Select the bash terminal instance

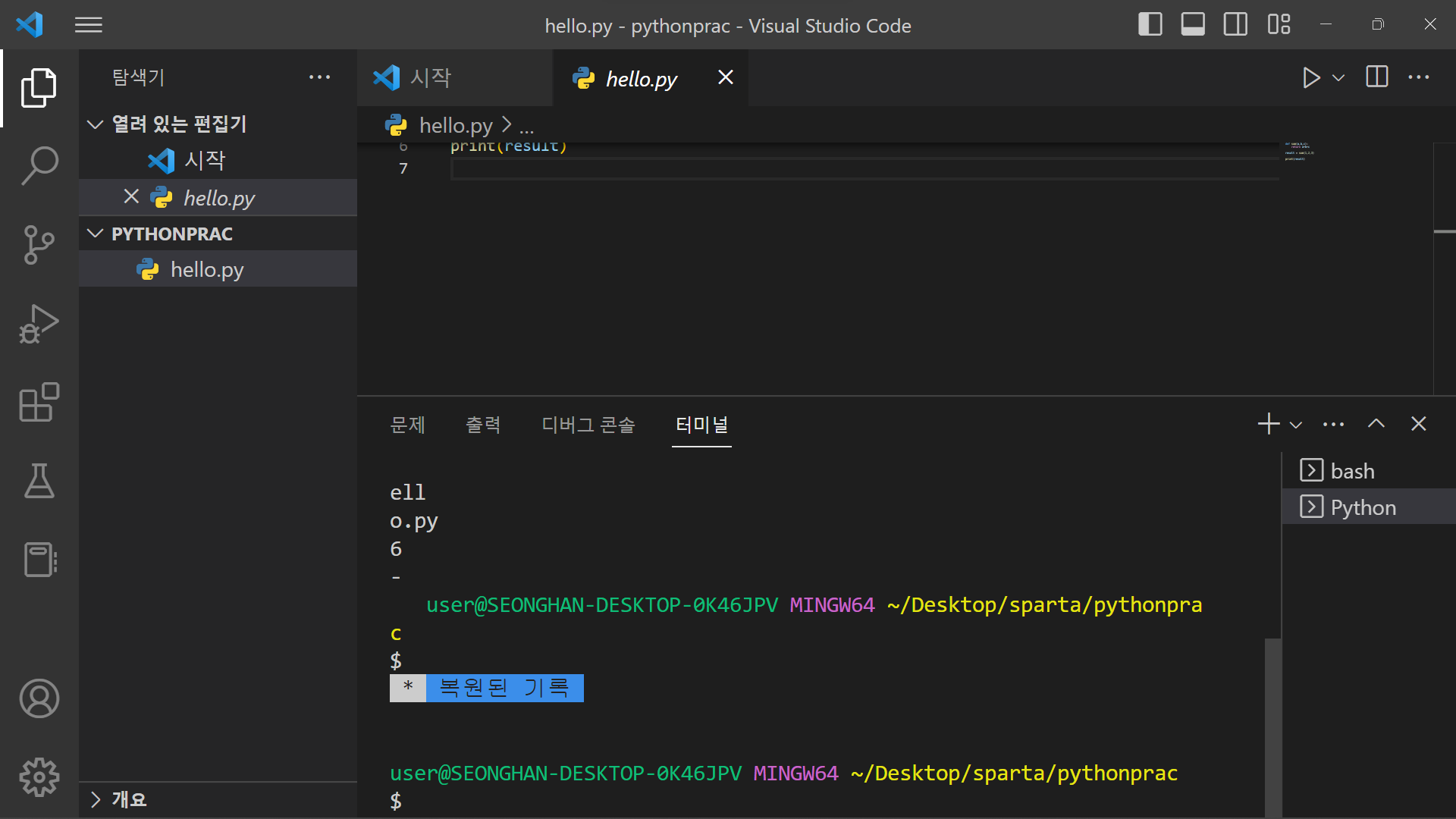pos(1368,471)
